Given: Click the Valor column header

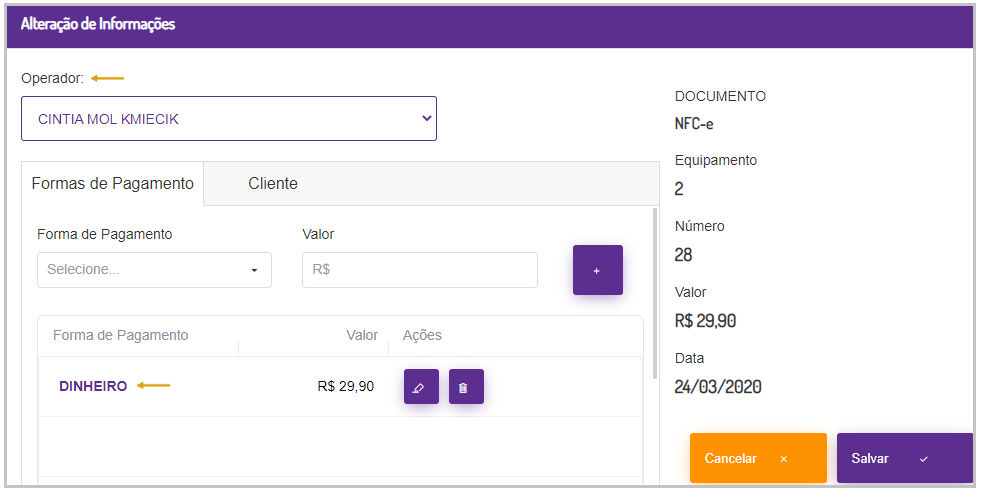Looking at the screenshot, I should coord(361,335).
